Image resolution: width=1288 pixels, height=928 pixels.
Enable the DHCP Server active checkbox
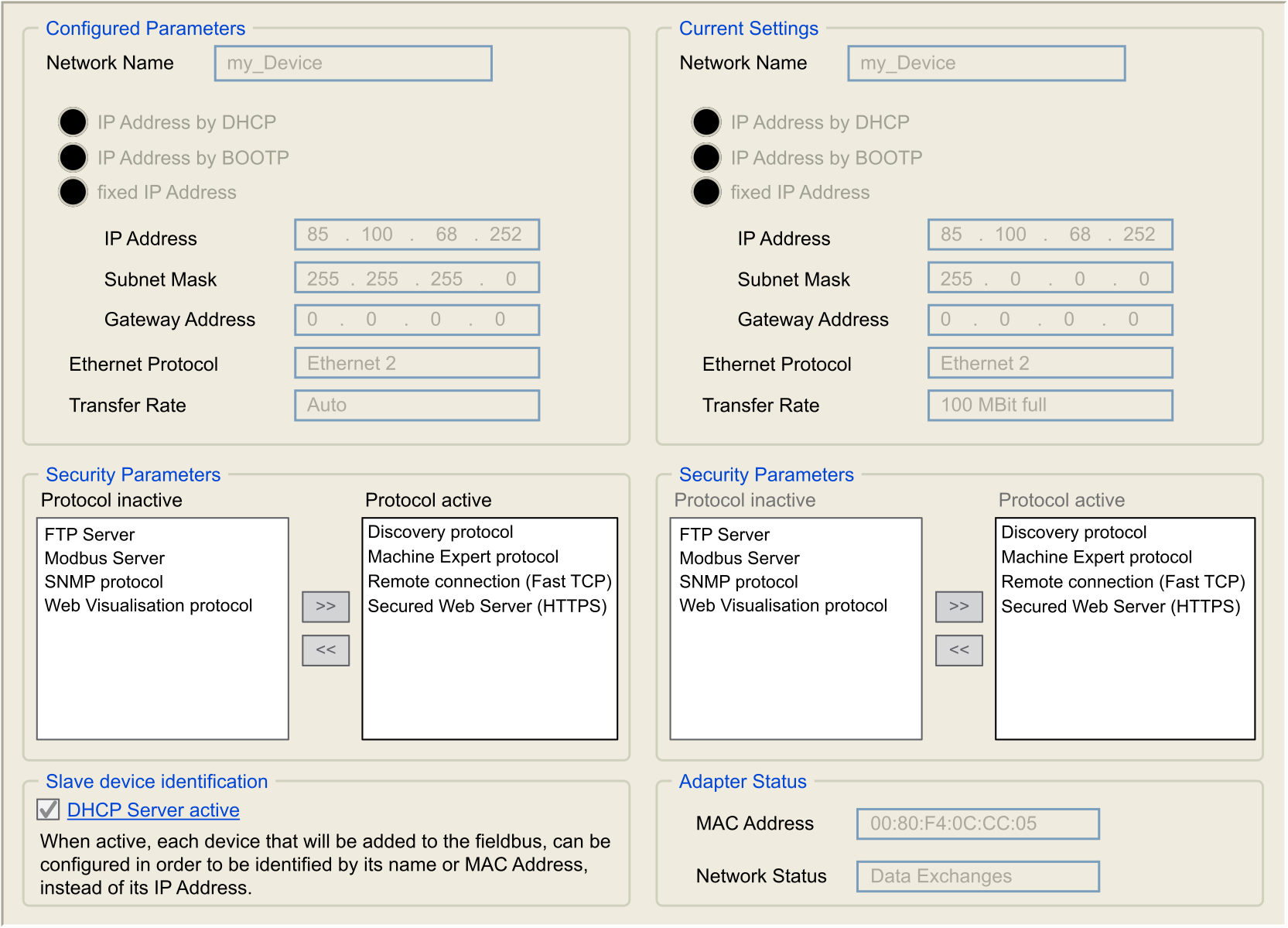[x=49, y=810]
